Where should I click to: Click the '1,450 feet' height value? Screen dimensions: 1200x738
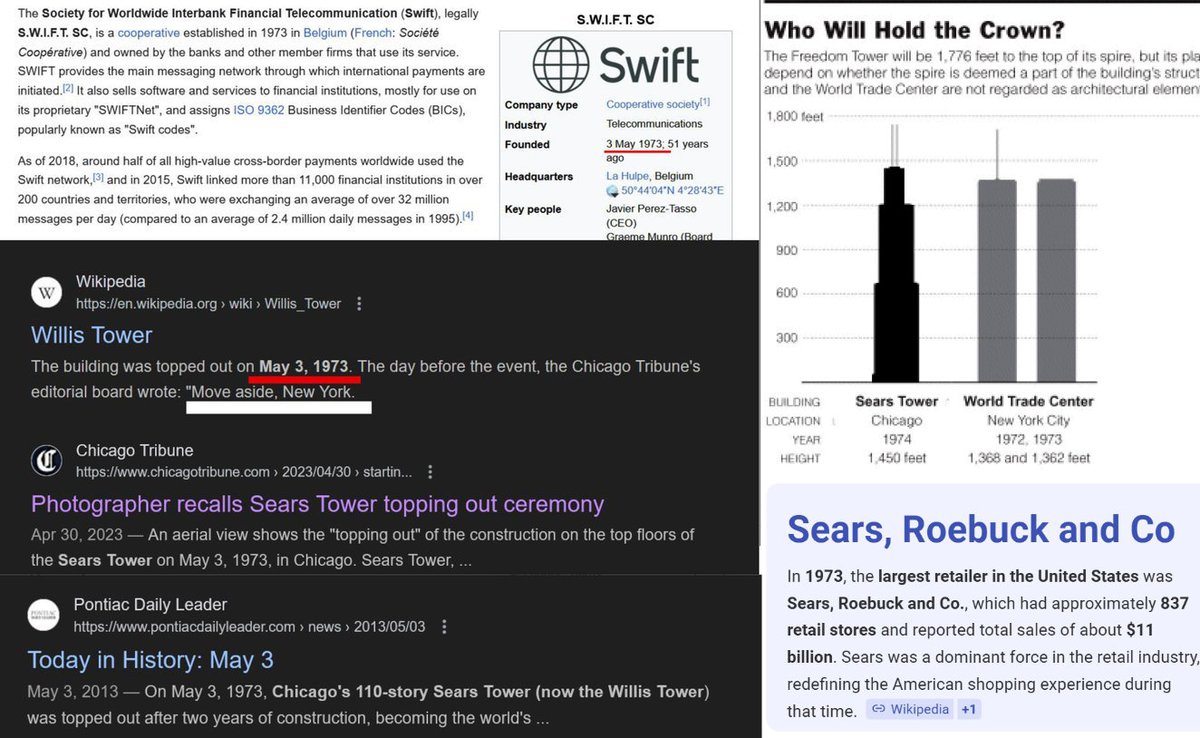click(897, 458)
